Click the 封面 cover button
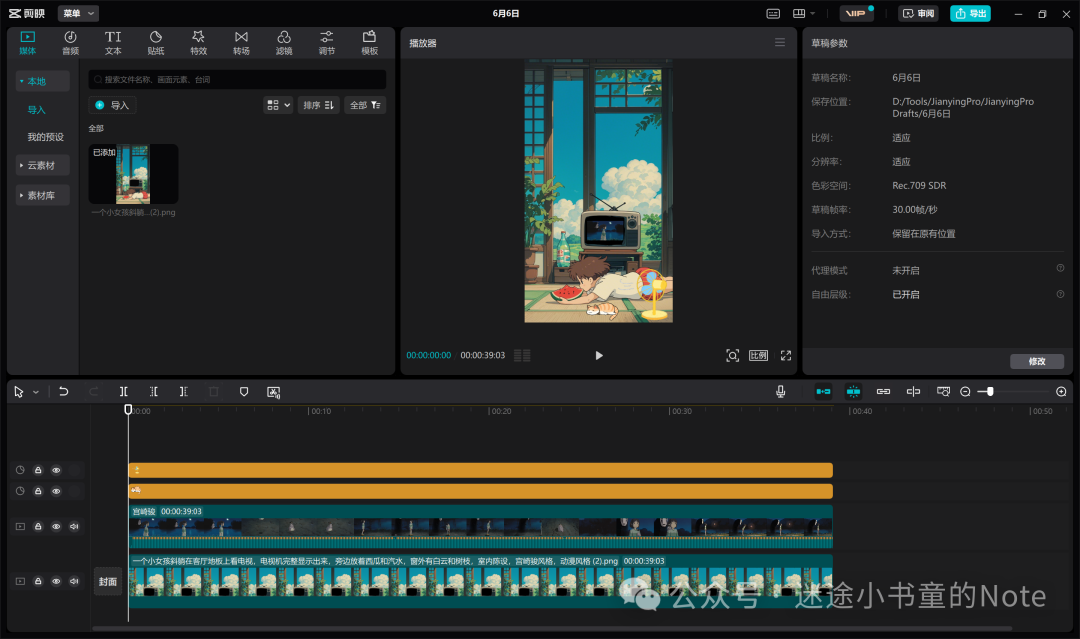This screenshot has height=639, width=1080. pyautogui.click(x=108, y=582)
